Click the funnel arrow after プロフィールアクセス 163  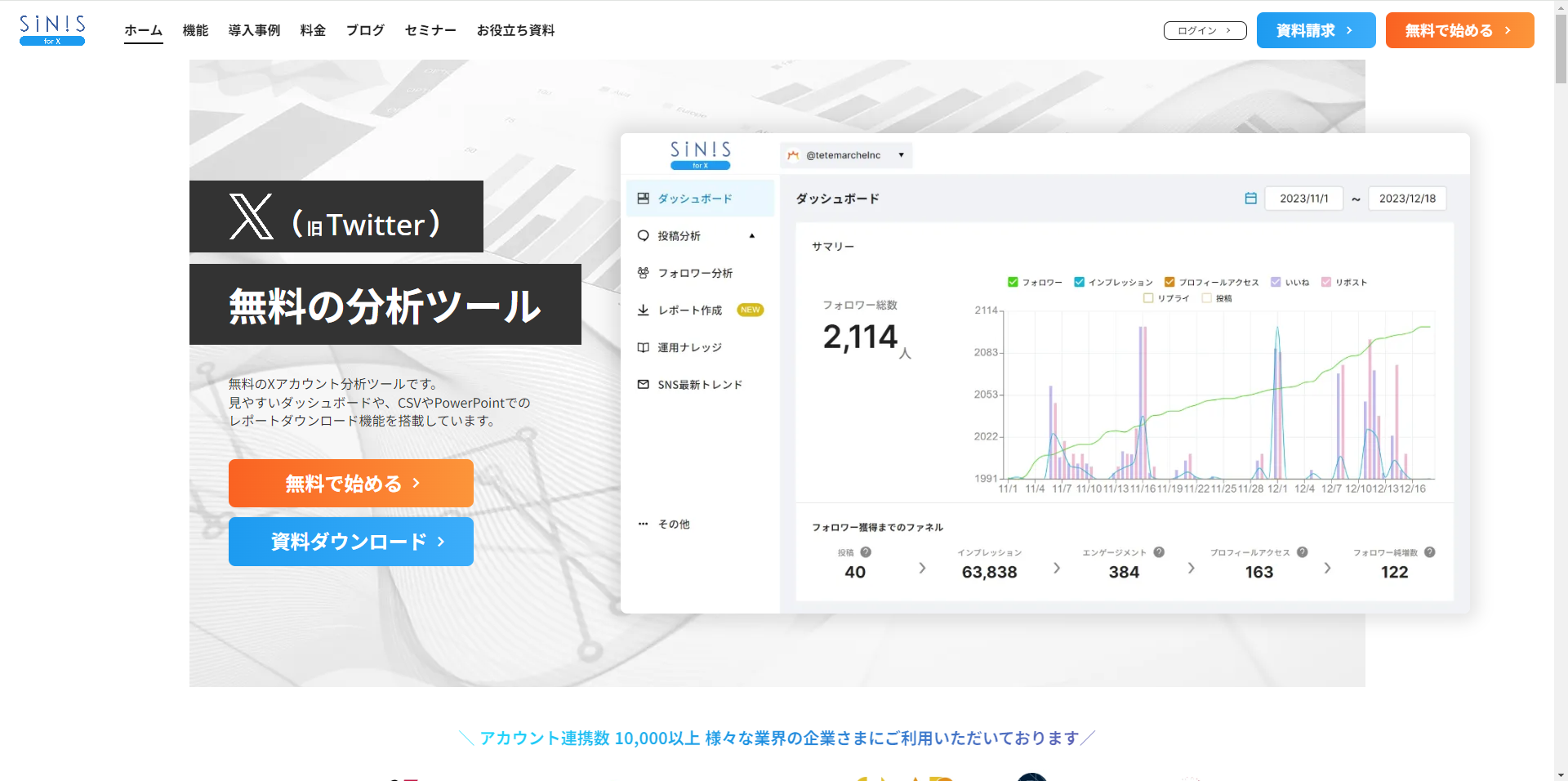[1327, 568]
